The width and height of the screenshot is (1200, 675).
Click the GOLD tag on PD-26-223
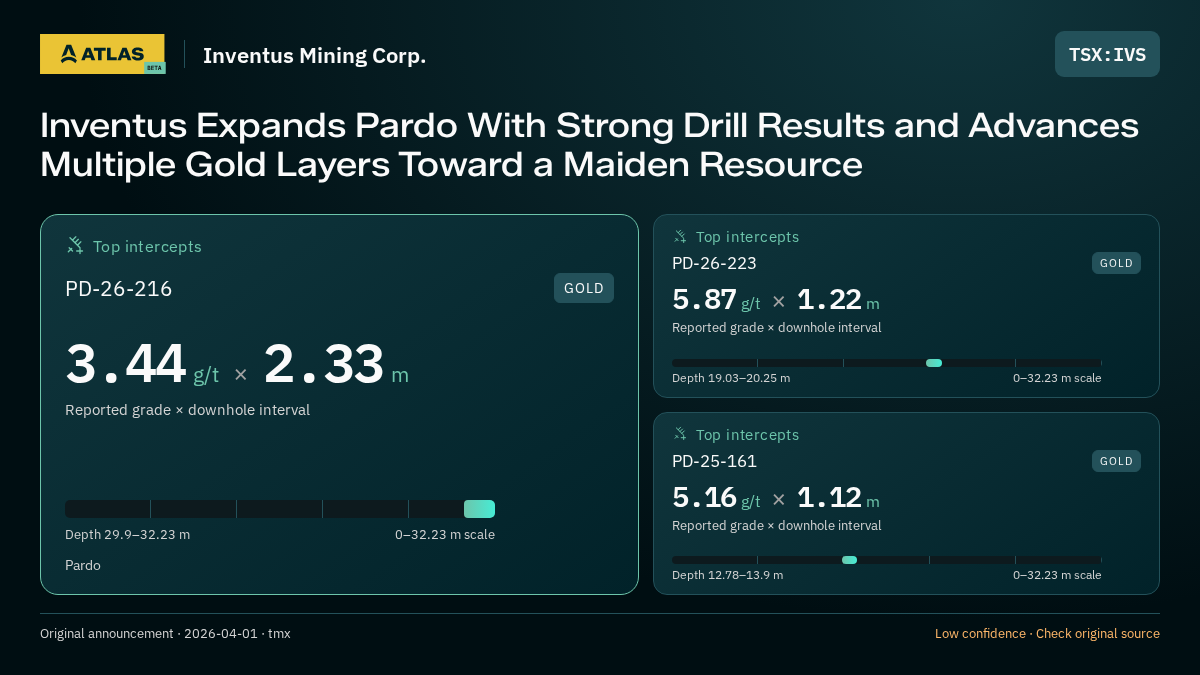pos(1116,263)
